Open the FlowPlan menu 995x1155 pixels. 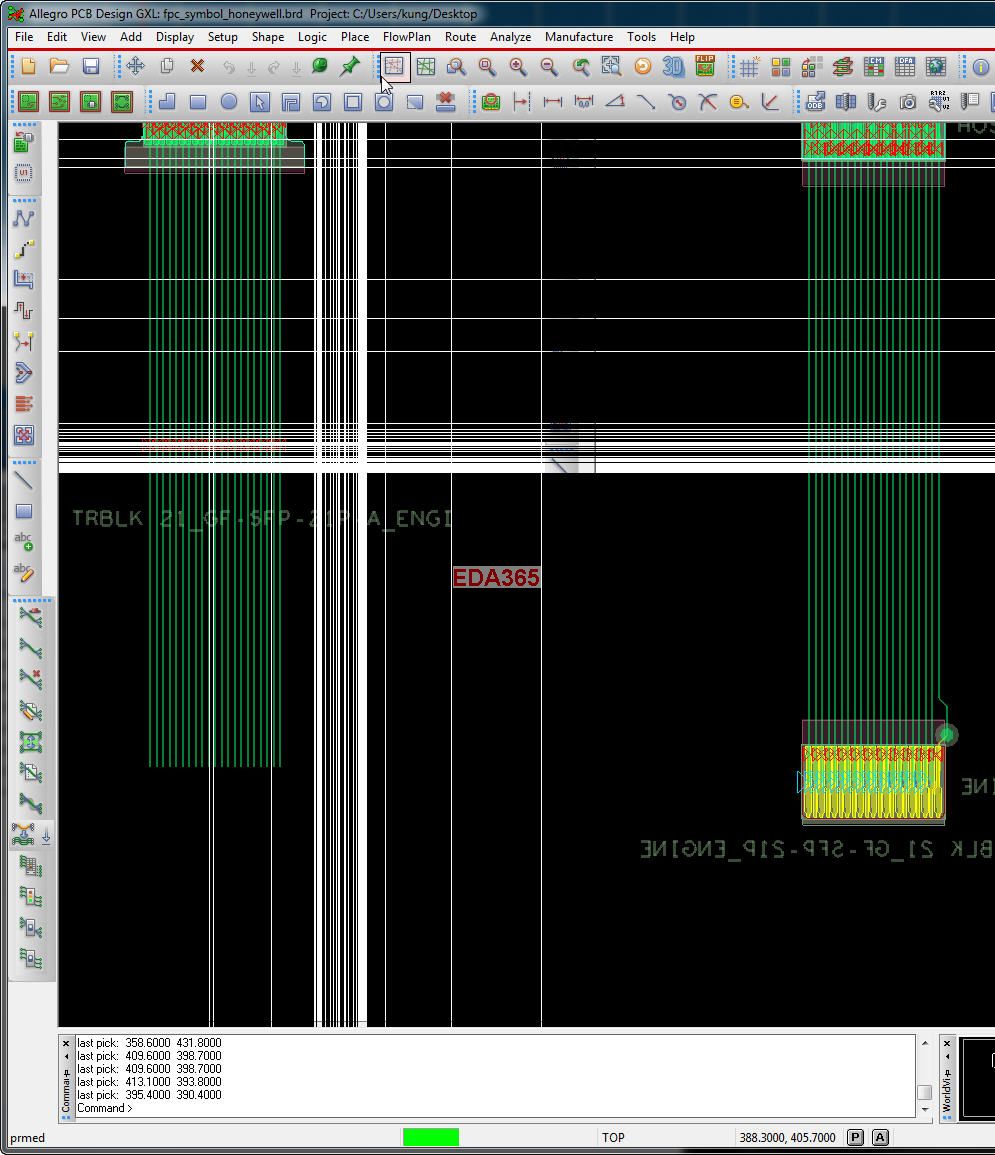[407, 37]
